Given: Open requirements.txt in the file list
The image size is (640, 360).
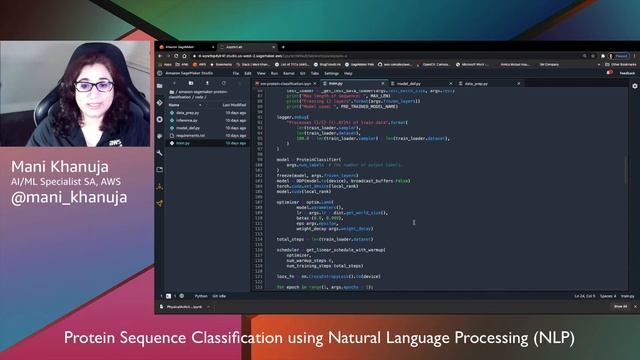Looking at the screenshot, I should 208,136.
